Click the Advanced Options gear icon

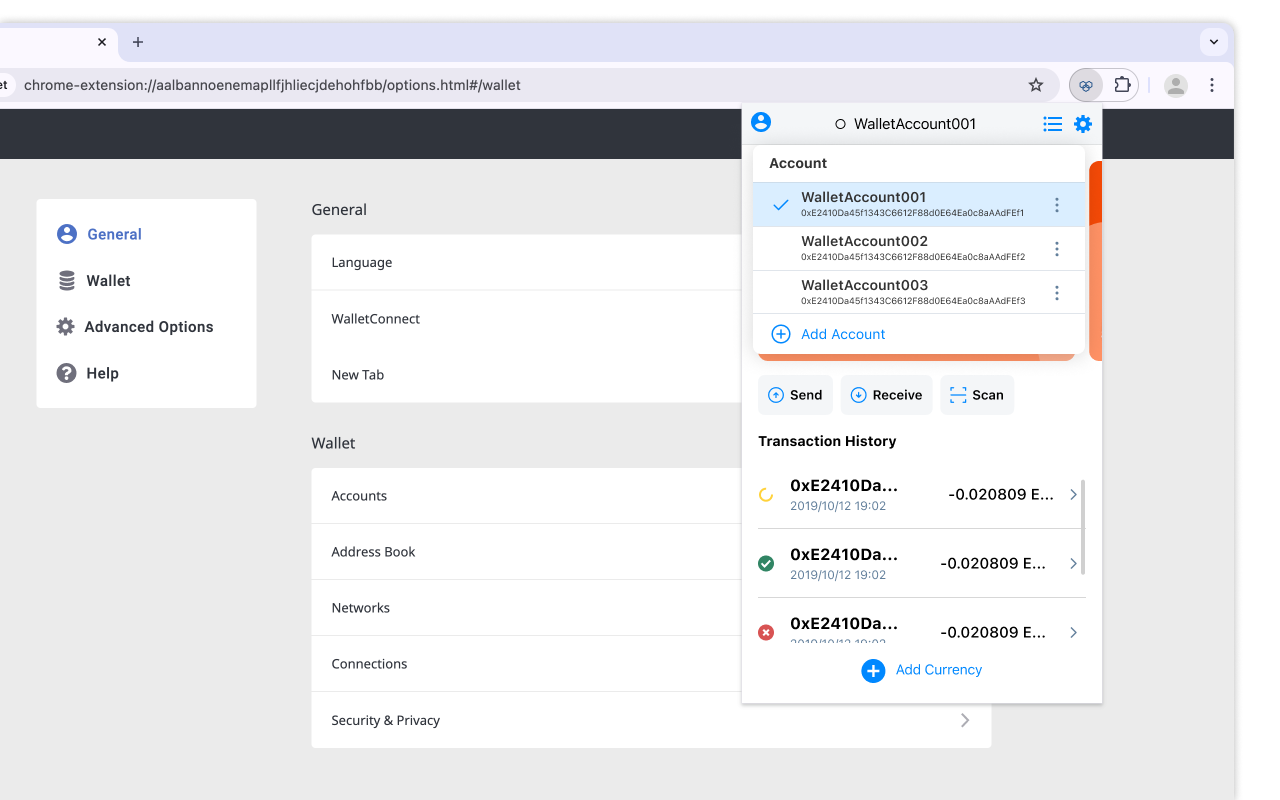[x=66, y=327]
